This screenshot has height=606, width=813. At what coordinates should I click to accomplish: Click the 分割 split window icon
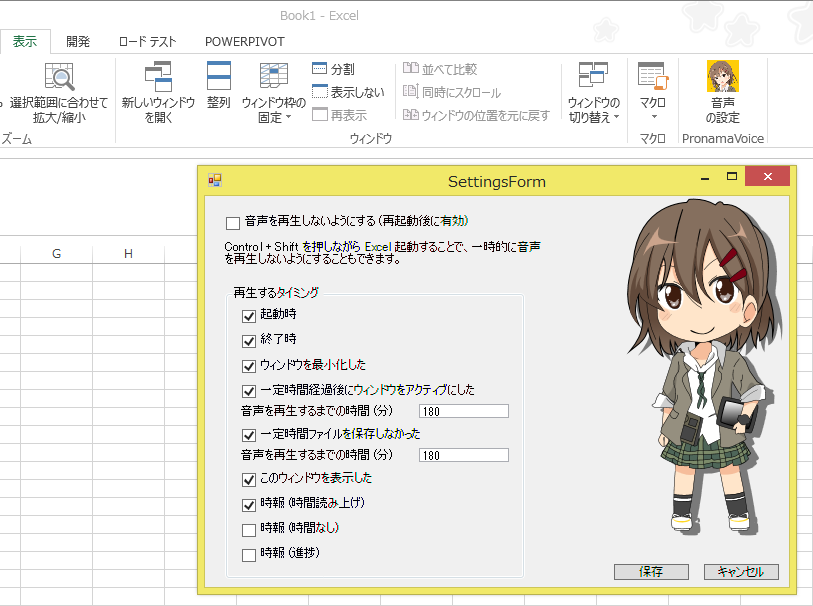pos(319,69)
